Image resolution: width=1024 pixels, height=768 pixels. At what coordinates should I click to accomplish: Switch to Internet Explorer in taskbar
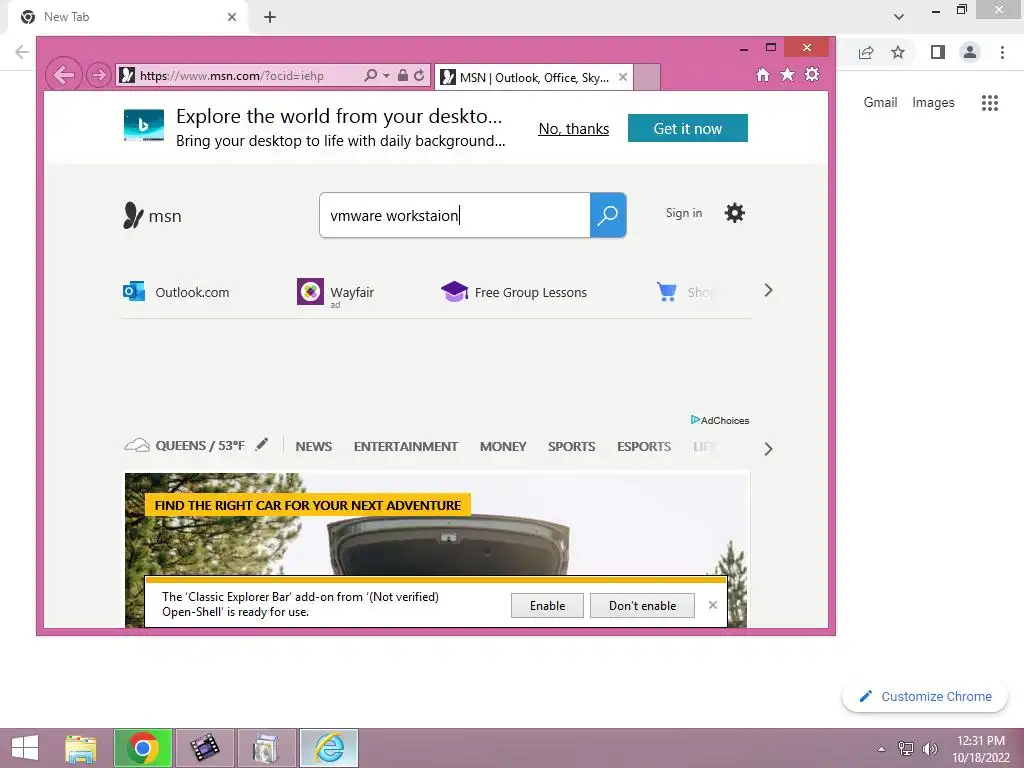point(328,748)
